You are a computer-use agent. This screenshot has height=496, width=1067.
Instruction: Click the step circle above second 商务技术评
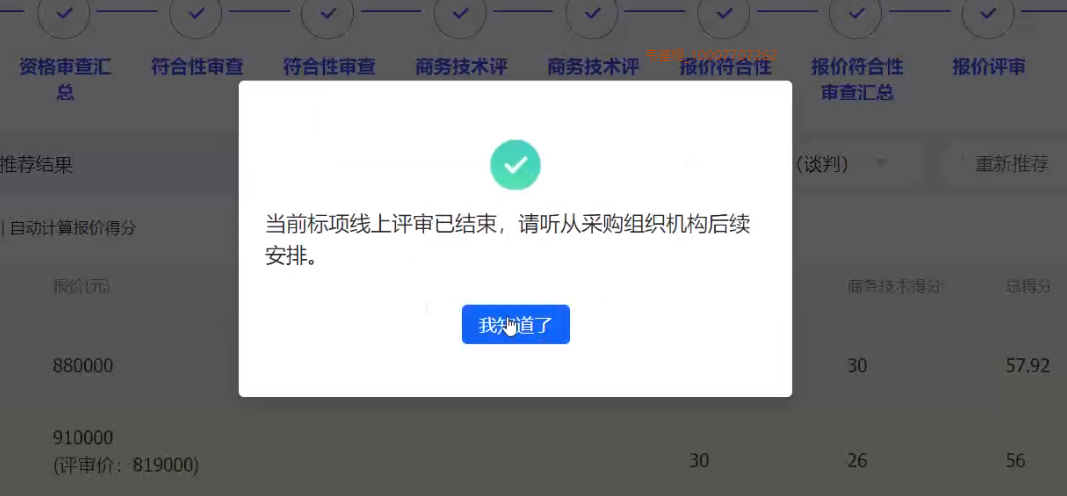coord(592,13)
